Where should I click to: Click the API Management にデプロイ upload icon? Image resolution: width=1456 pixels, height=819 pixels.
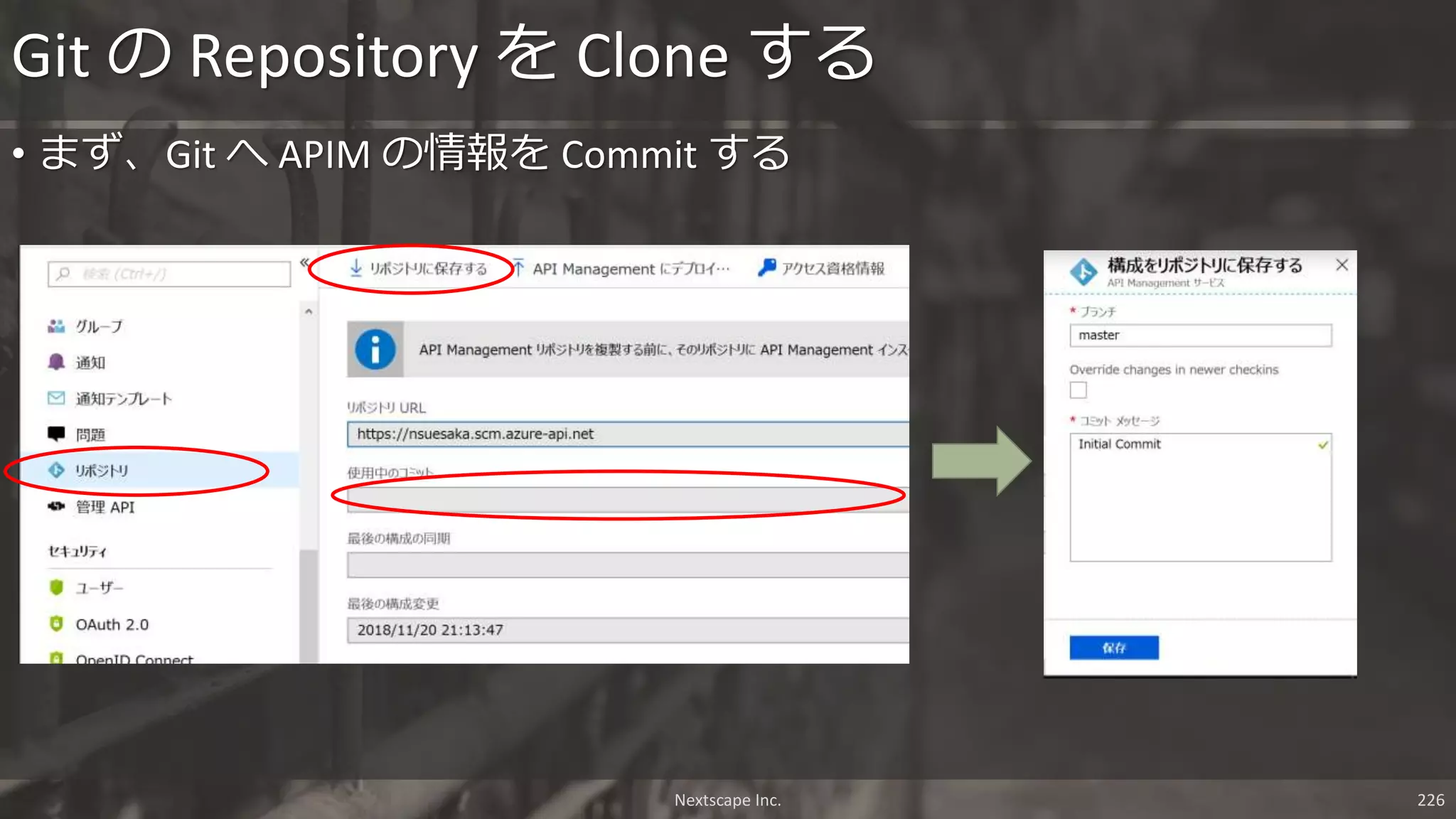[518, 268]
